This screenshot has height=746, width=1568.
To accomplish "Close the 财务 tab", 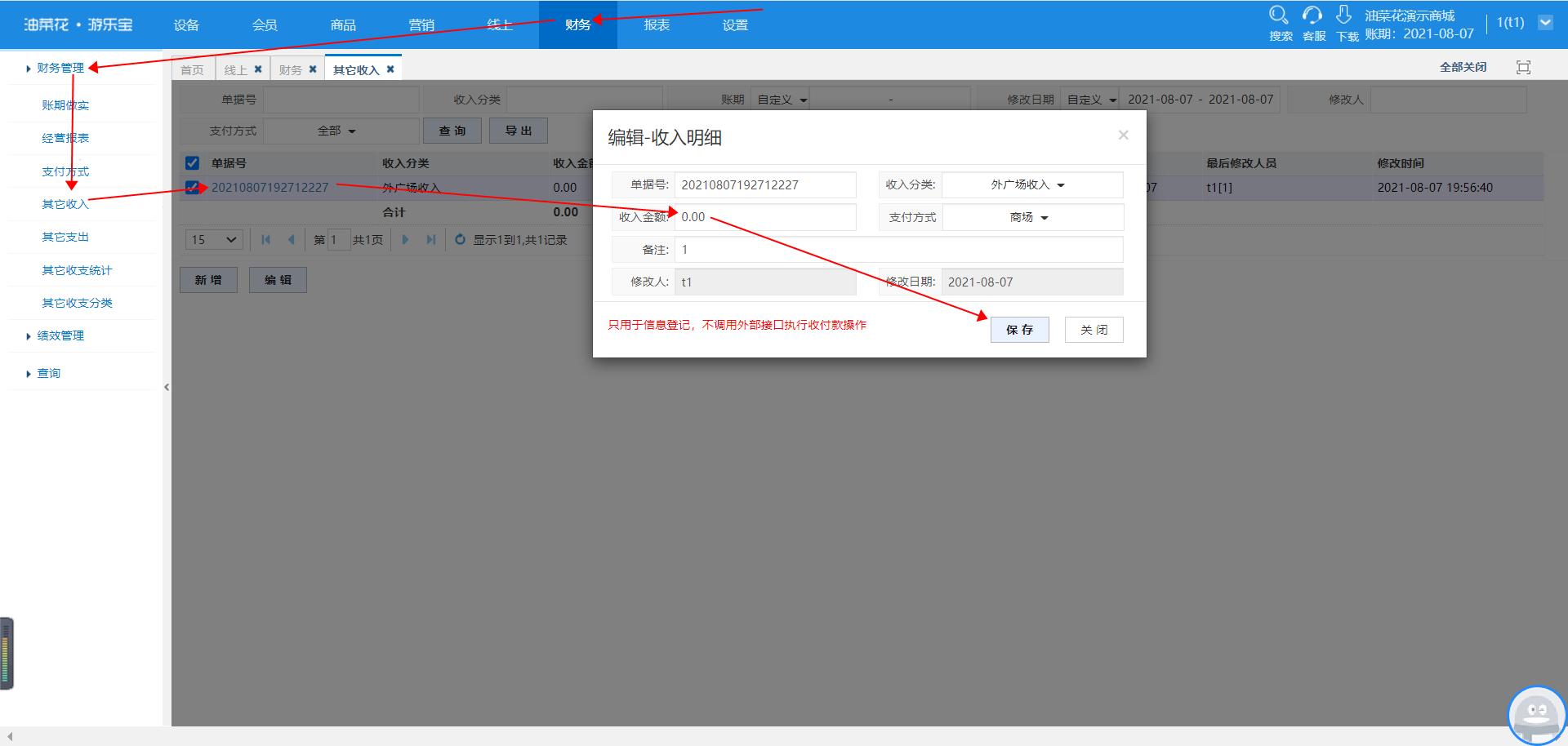I will coord(313,69).
